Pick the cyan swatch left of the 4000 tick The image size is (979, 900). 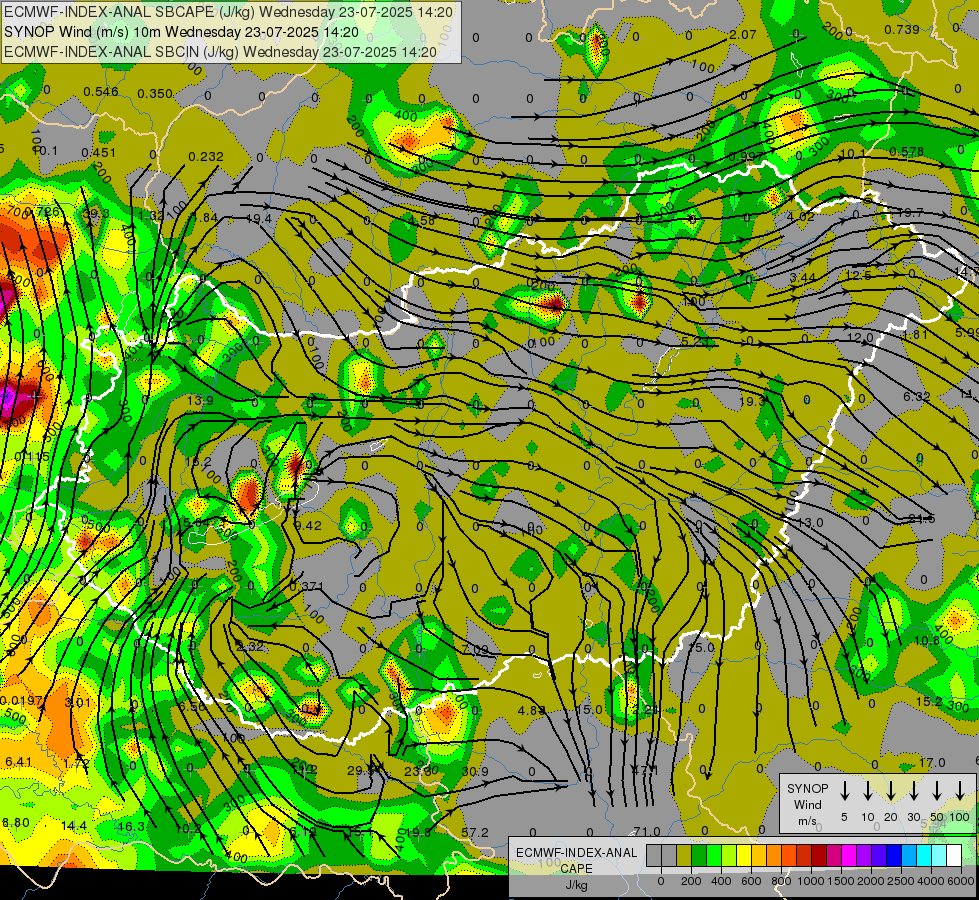point(923,856)
